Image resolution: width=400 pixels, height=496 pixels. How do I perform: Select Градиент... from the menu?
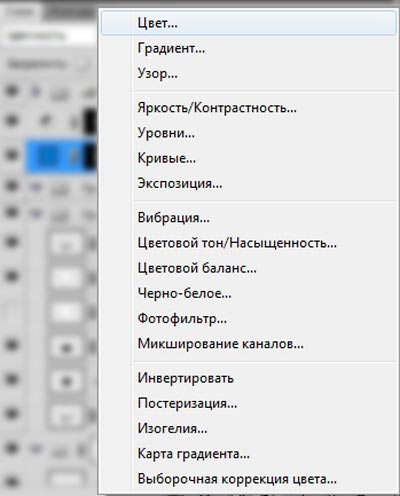click(x=249, y=48)
